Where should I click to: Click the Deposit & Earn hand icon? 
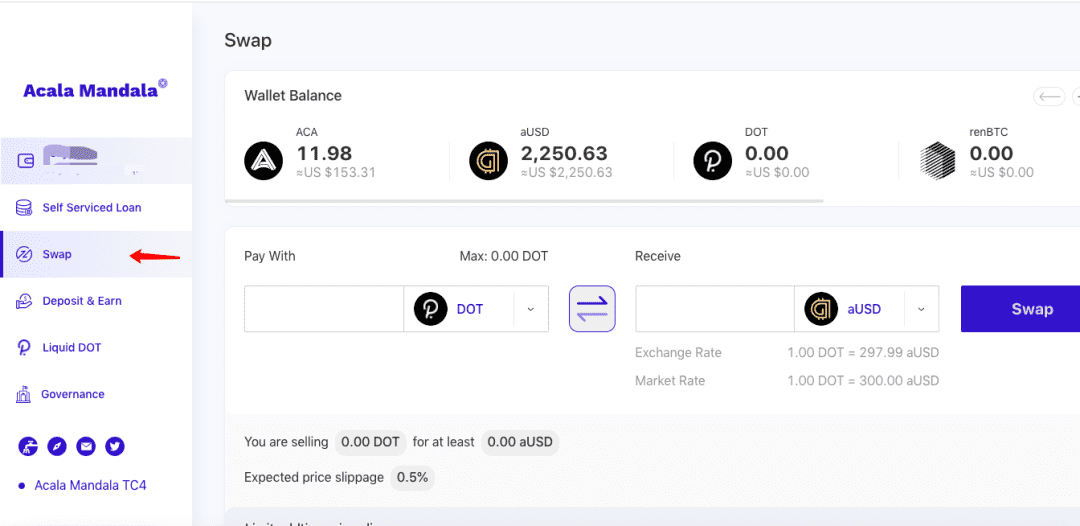[23, 301]
